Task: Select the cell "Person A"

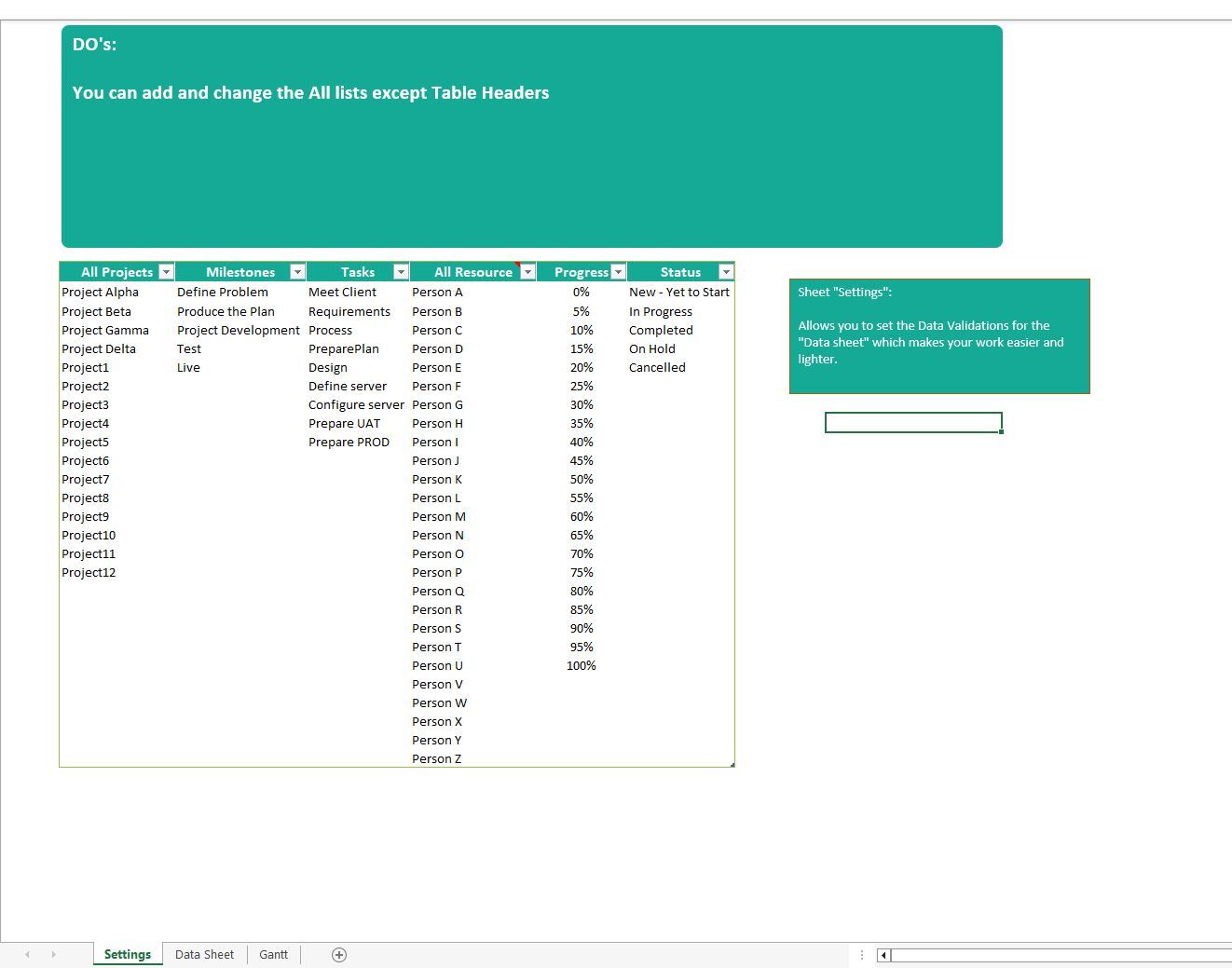Action: click(472, 292)
